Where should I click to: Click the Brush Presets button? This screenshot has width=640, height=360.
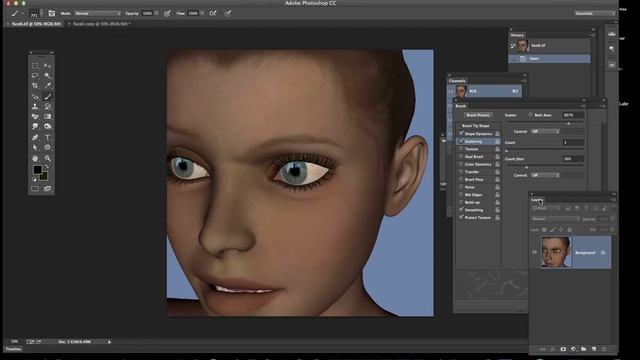point(478,115)
